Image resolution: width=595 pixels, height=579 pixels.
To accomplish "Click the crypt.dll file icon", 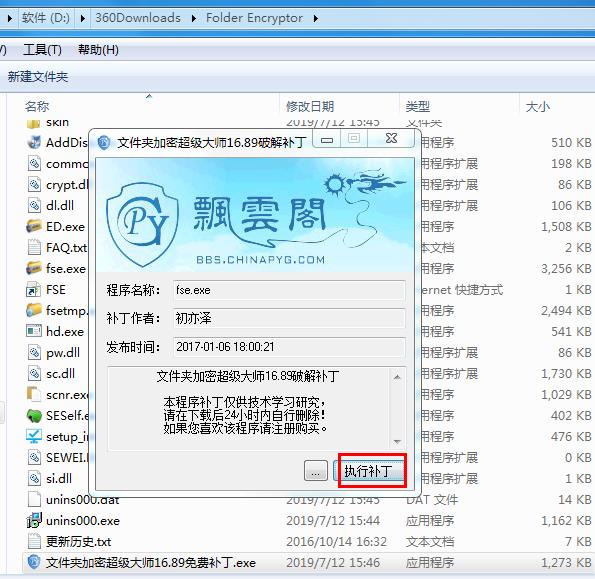I will point(34,185).
